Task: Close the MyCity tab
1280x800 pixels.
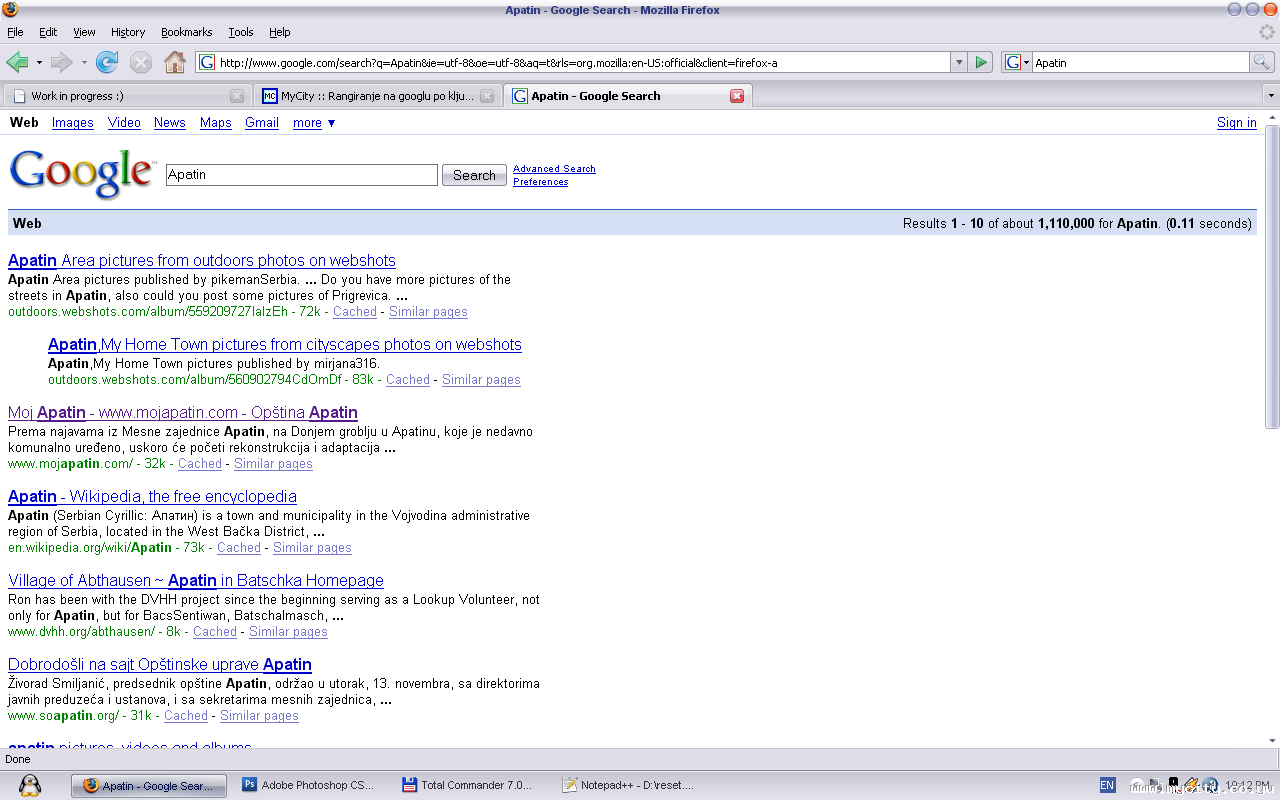Action: point(487,96)
